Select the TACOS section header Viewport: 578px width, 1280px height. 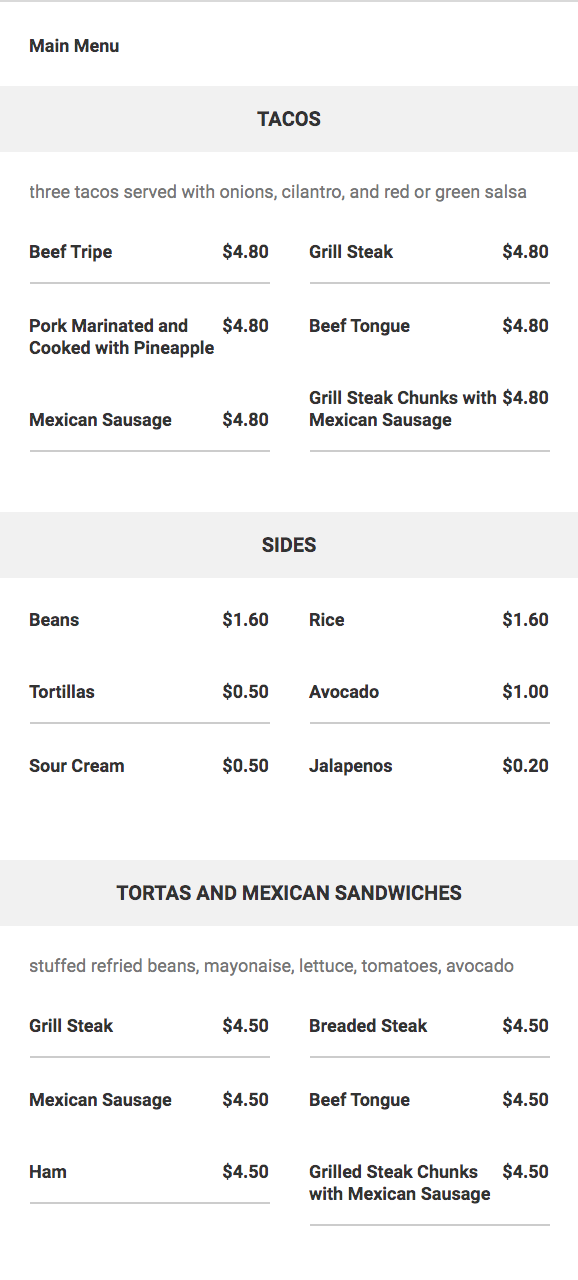click(289, 119)
